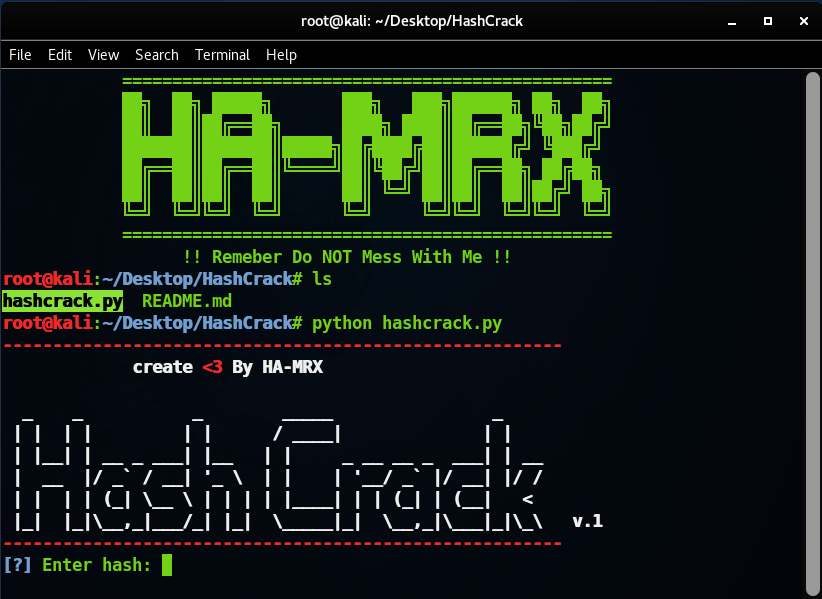This screenshot has height=599, width=822.
Task: Close the terminal window
Action: pos(804,21)
